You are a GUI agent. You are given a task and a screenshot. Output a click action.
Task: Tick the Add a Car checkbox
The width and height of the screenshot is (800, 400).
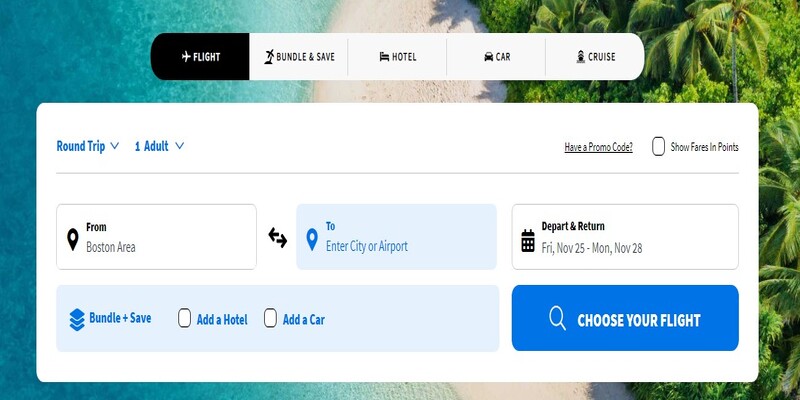[x=270, y=318]
